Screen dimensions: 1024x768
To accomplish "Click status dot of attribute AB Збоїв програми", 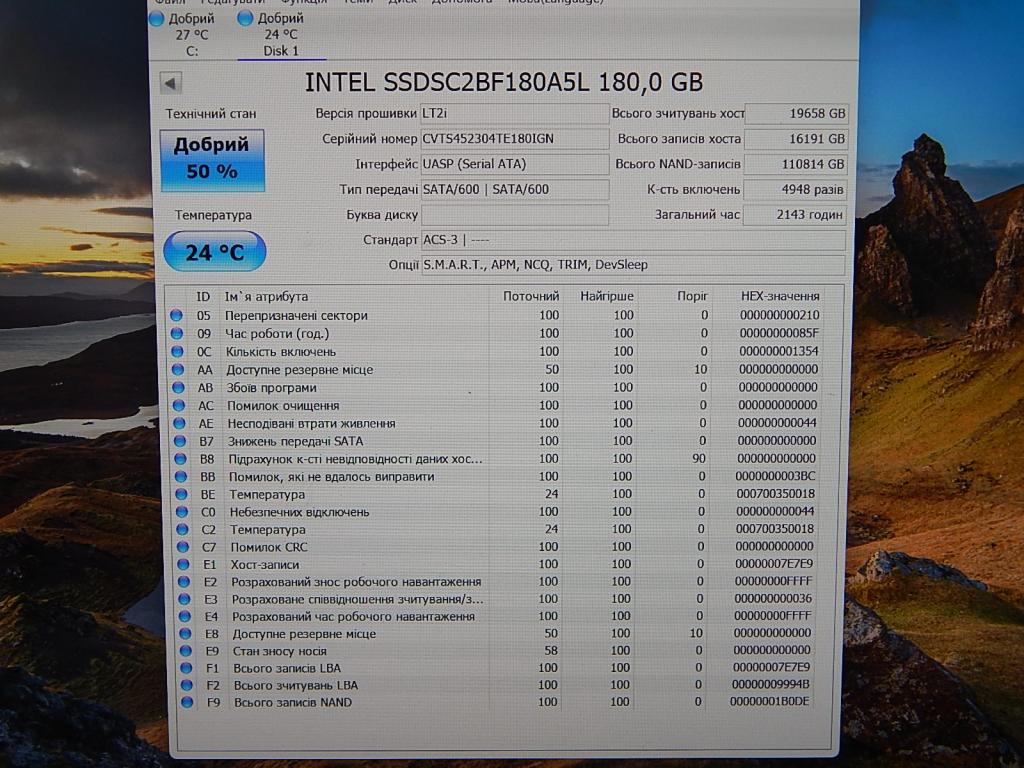I will 178,387.
